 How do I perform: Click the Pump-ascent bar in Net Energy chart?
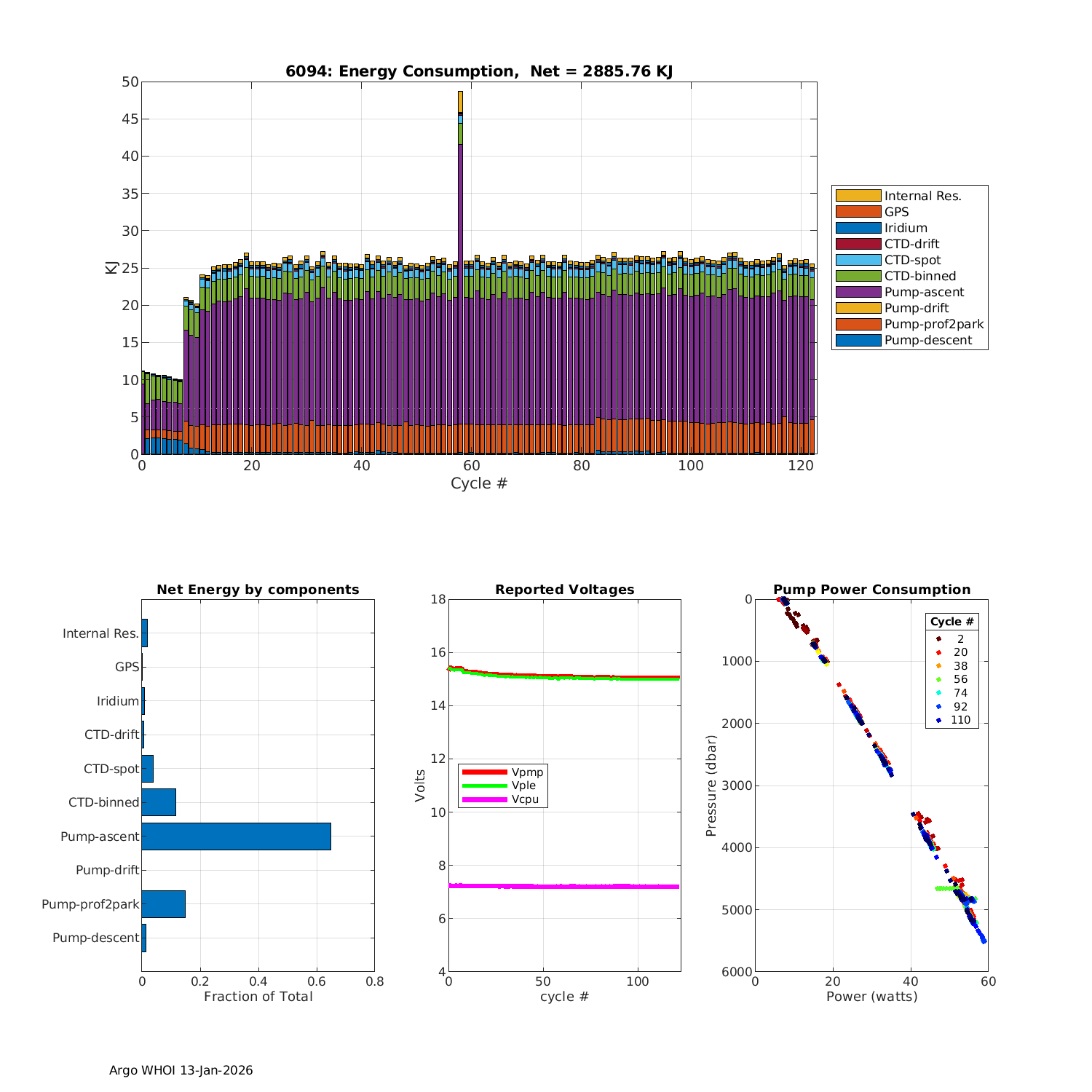tap(236, 836)
